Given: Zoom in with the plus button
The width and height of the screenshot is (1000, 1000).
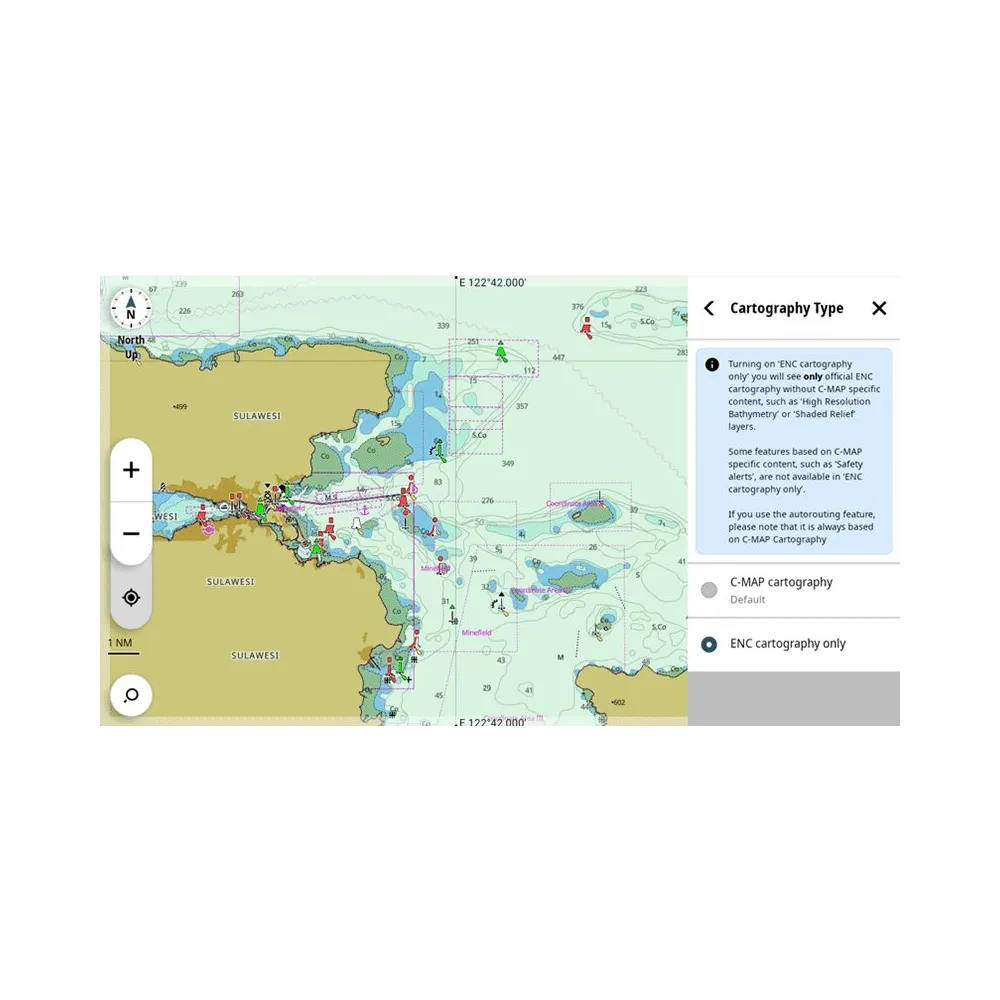Looking at the screenshot, I should tap(131, 470).
